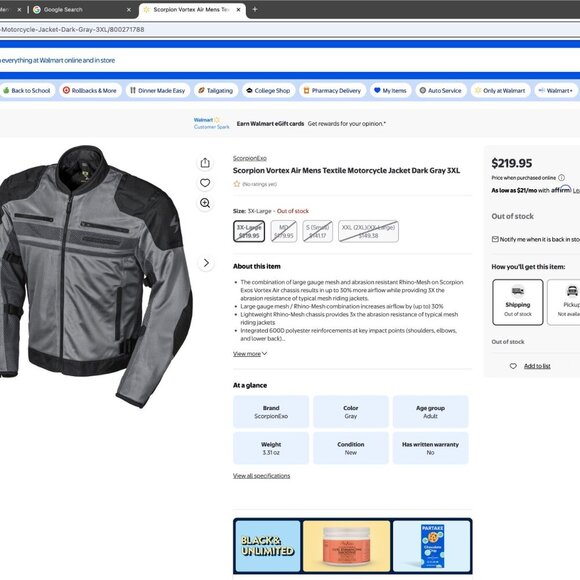The image size is (580, 580).
Task: Click the Color Gray spec tile
Action: 351,412
